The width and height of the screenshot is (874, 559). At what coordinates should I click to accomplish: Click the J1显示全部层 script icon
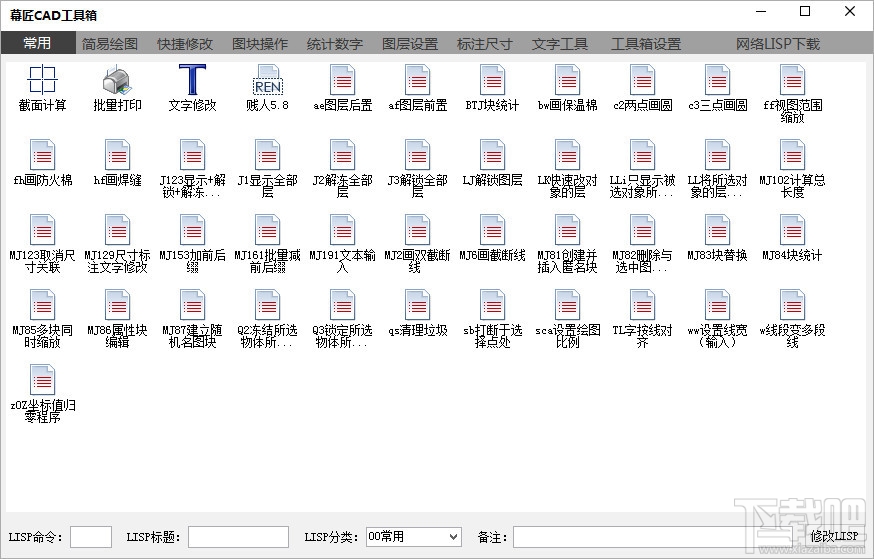[268, 154]
